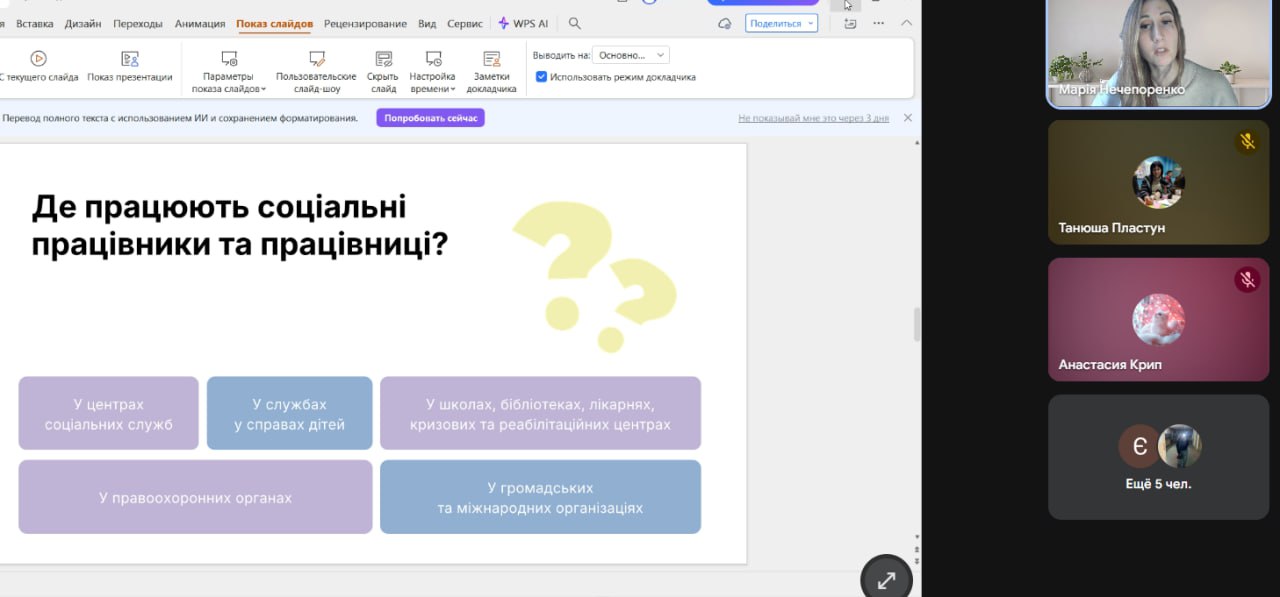Click the Попробовать сейчас button
This screenshot has width=1280, height=597.
coord(430,118)
